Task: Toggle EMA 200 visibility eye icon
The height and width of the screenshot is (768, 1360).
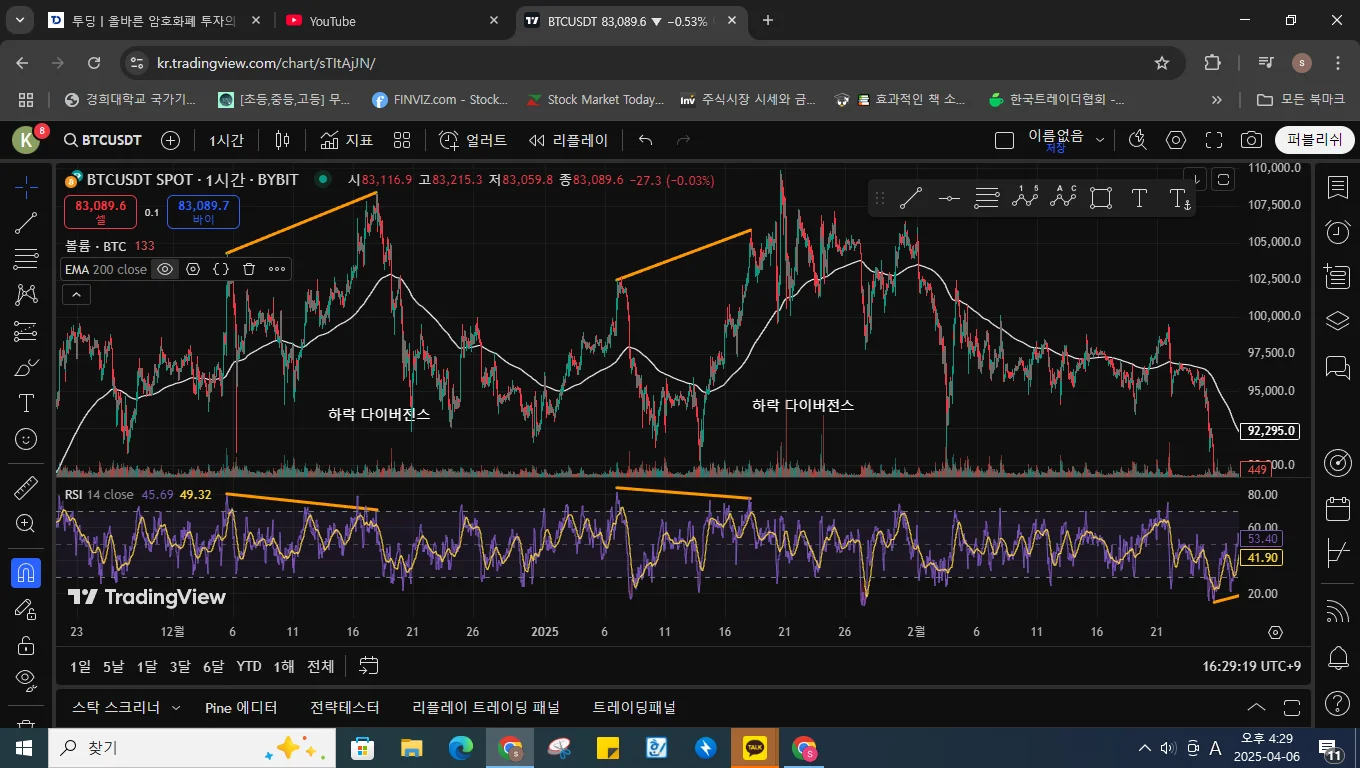Action: (165, 269)
